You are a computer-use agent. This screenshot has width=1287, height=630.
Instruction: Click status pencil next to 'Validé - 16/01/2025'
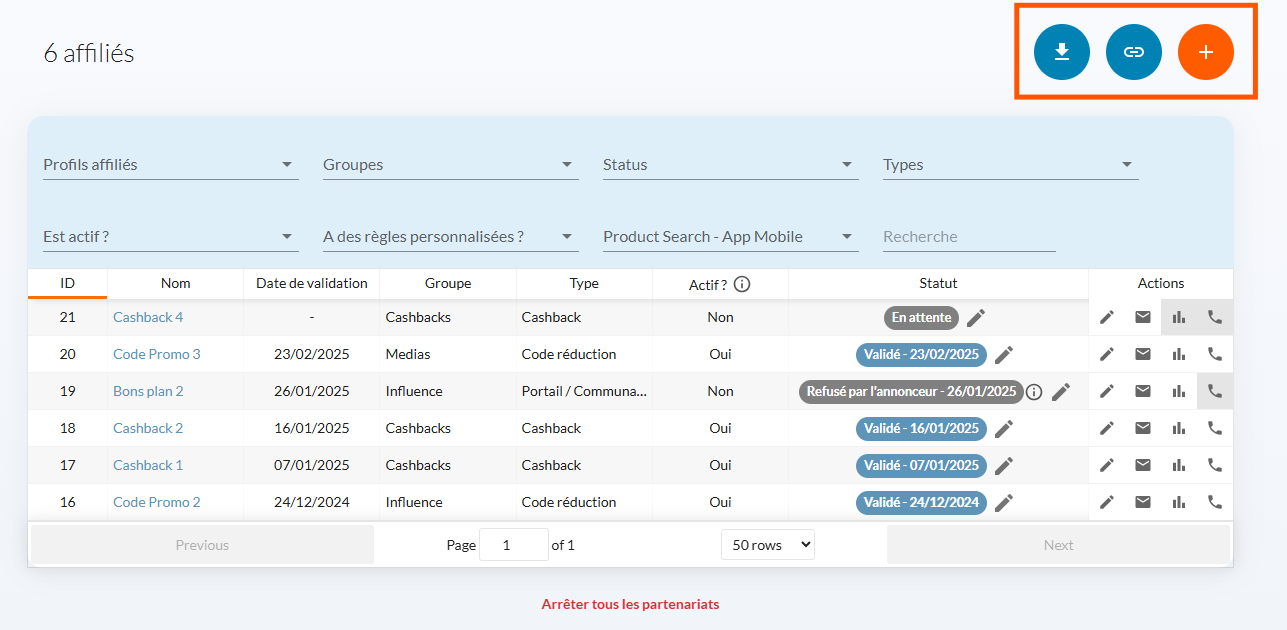tap(1004, 429)
